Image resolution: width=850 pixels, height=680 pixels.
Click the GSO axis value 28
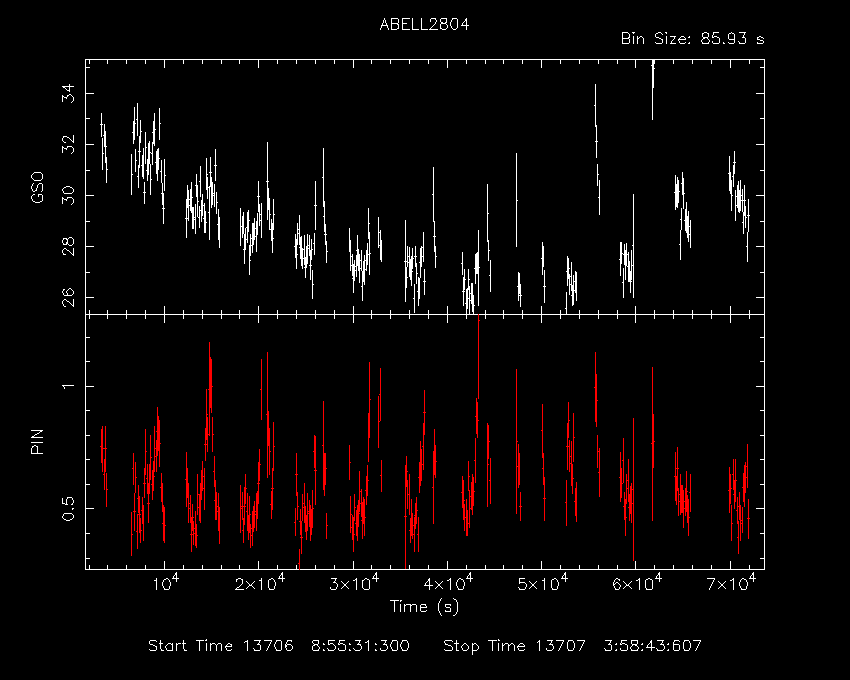68,247
